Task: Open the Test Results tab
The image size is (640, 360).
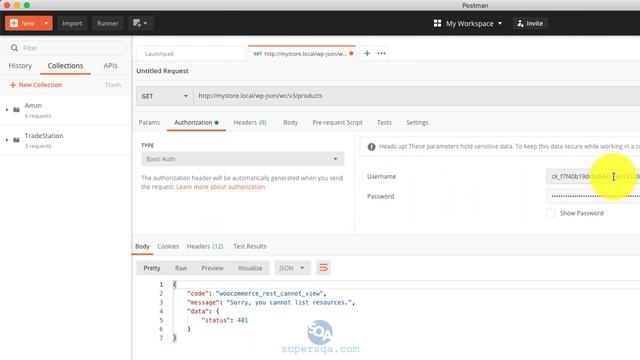Action: [250, 247]
